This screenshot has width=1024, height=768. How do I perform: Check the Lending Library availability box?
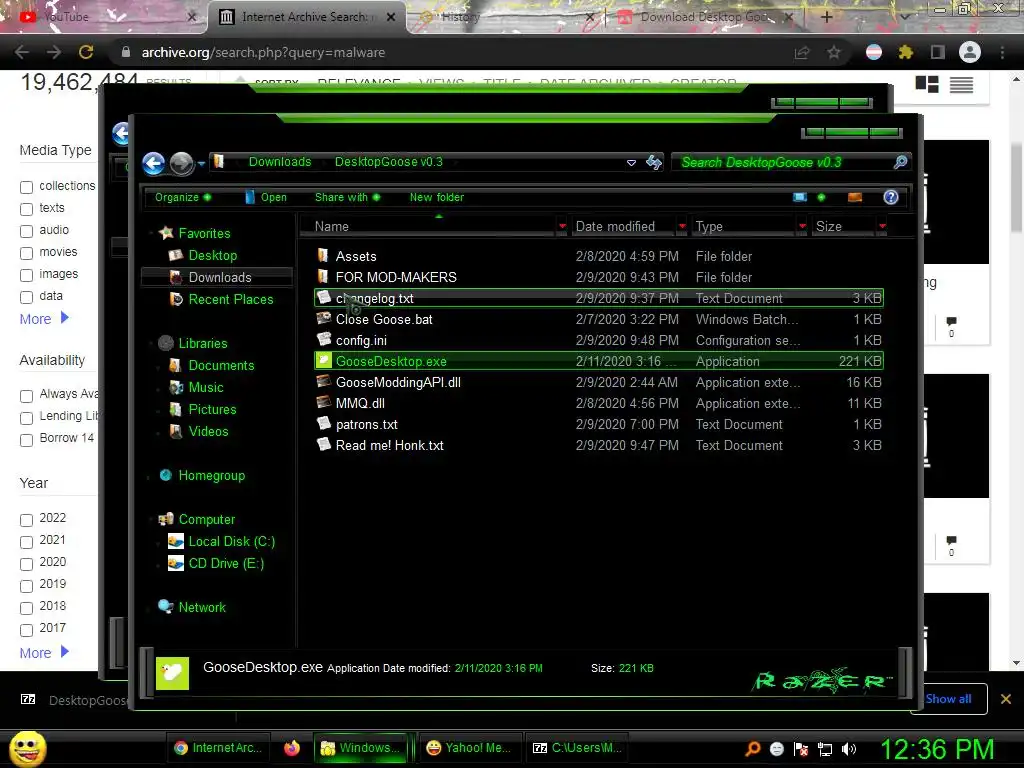[x=26, y=418]
